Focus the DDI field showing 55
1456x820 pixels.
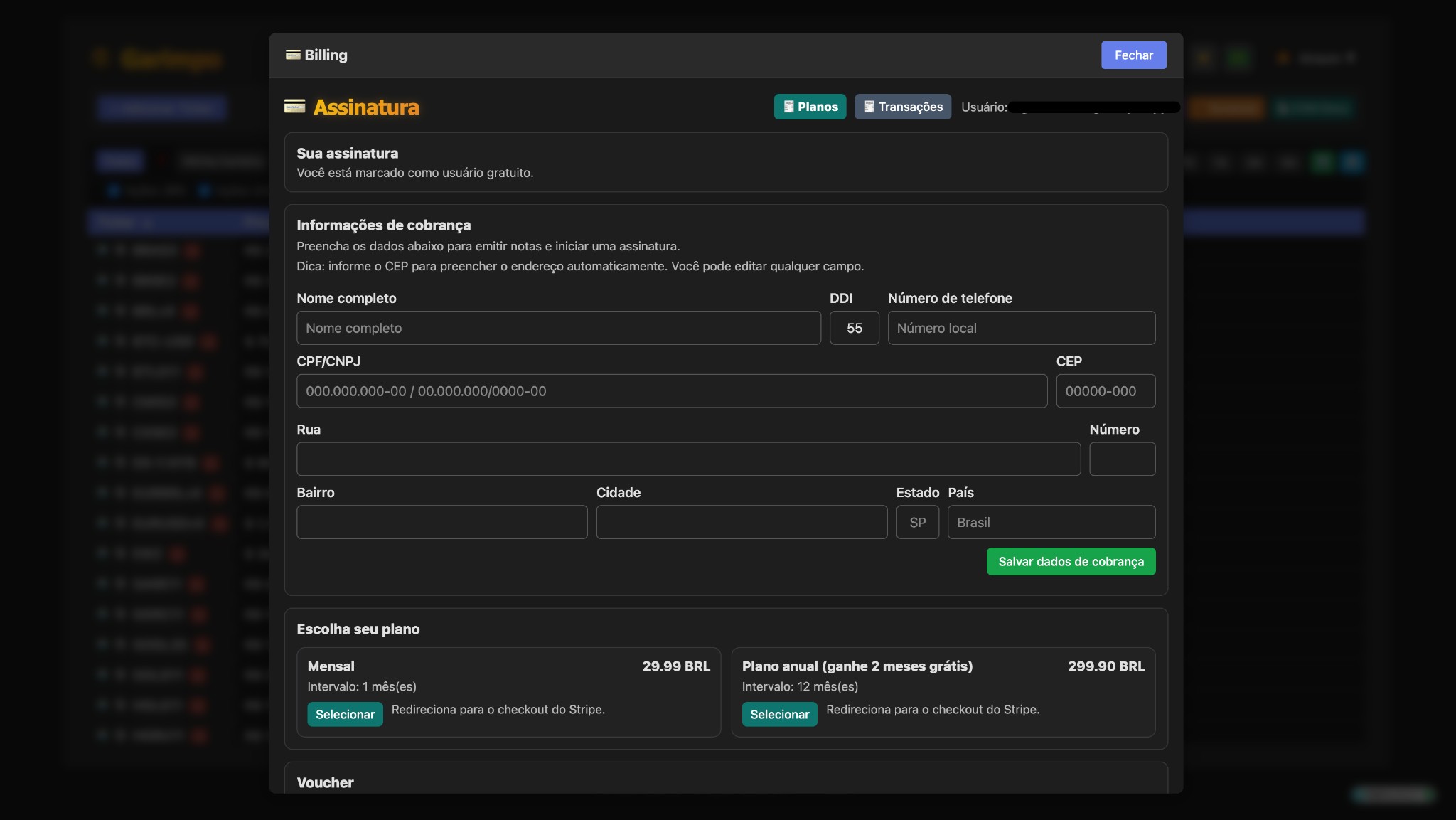pos(854,328)
